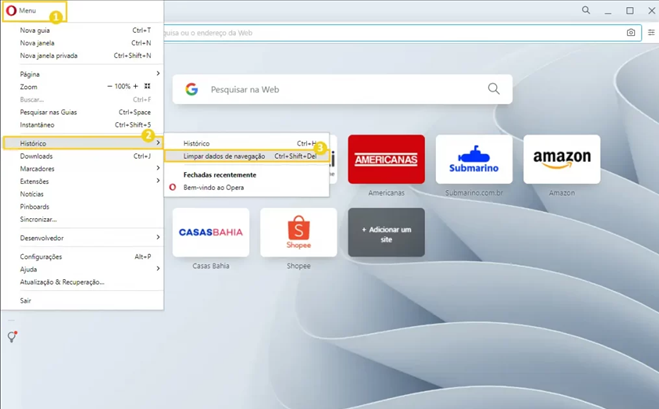The height and width of the screenshot is (409, 659).
Task: Click the camera snapshot icon in address bar
Action: click(630, 33)
